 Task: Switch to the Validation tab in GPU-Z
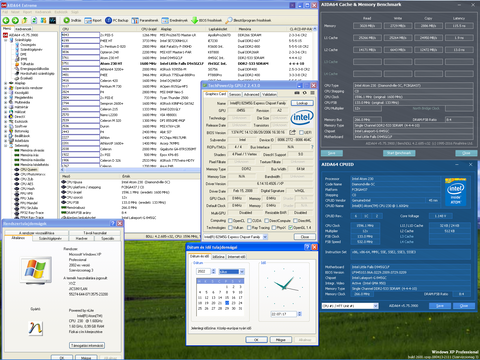[269, 94]
